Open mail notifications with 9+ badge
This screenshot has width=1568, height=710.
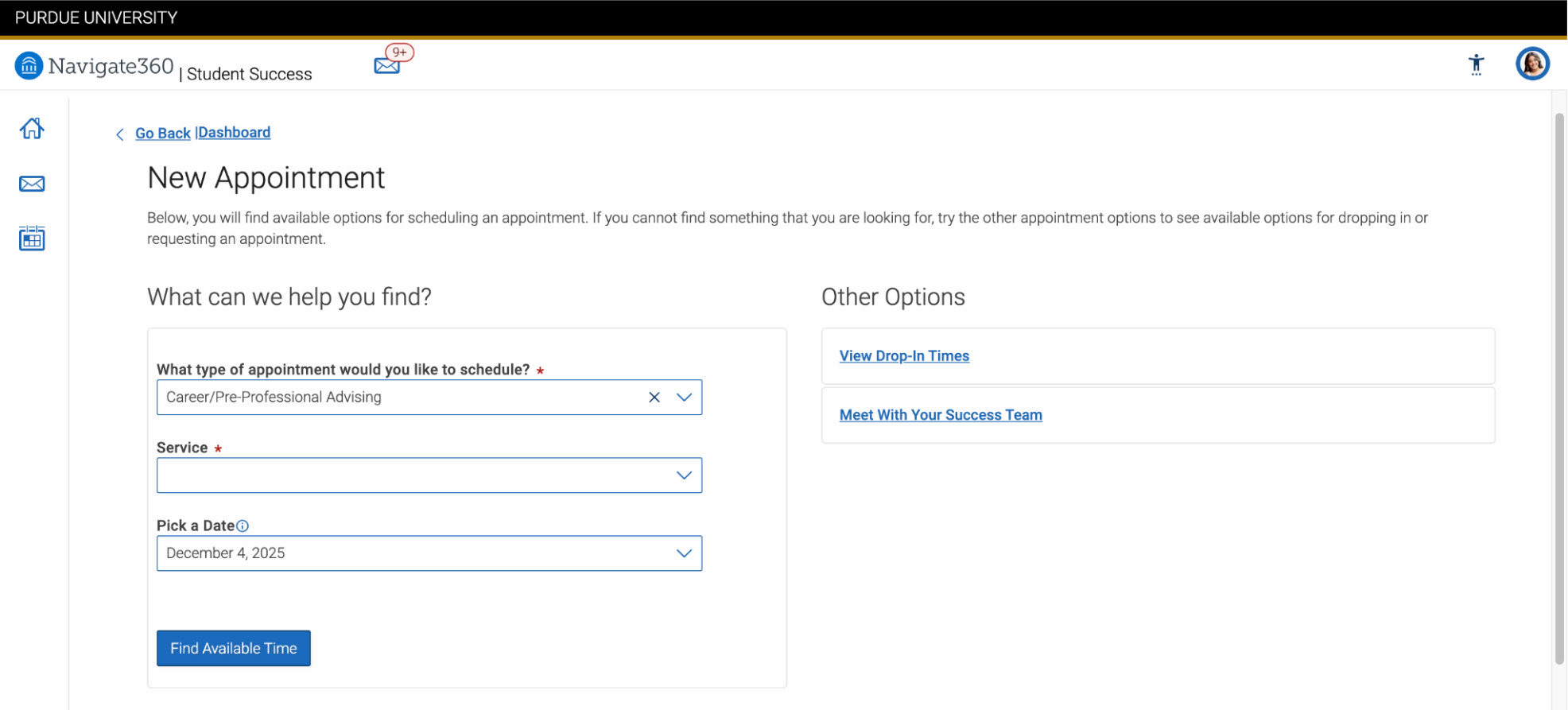tap(393, 60)
